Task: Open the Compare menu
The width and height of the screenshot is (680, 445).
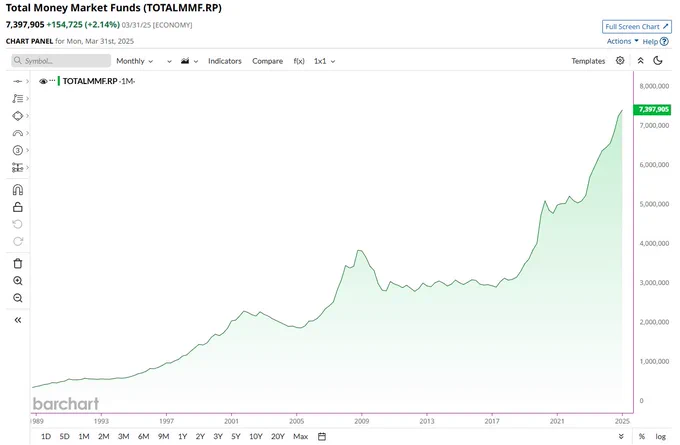Action: point(268,61)
